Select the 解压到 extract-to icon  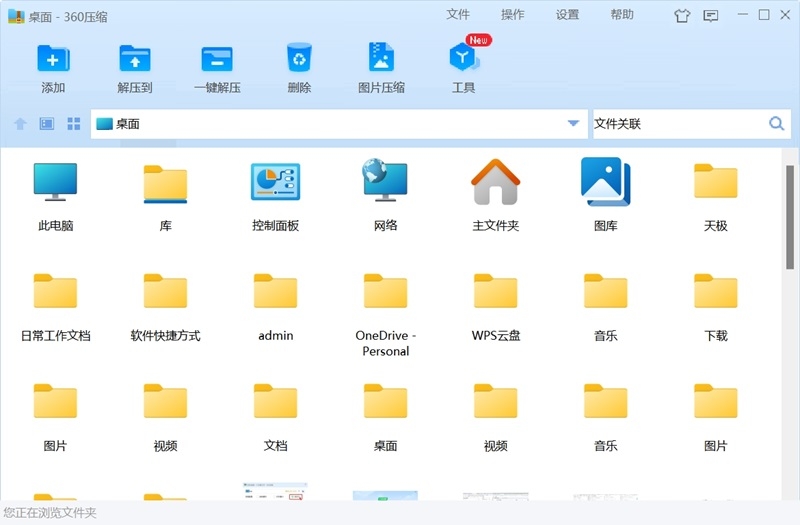[135, 59]
